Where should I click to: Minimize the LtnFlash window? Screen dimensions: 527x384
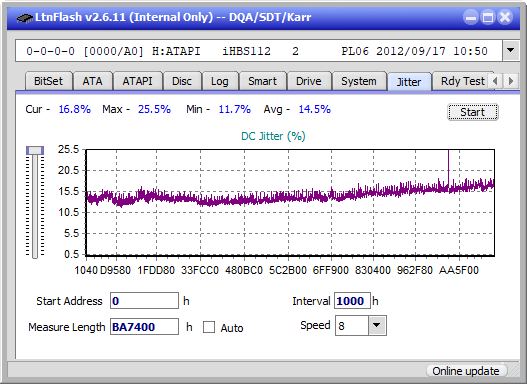point(471,17)
